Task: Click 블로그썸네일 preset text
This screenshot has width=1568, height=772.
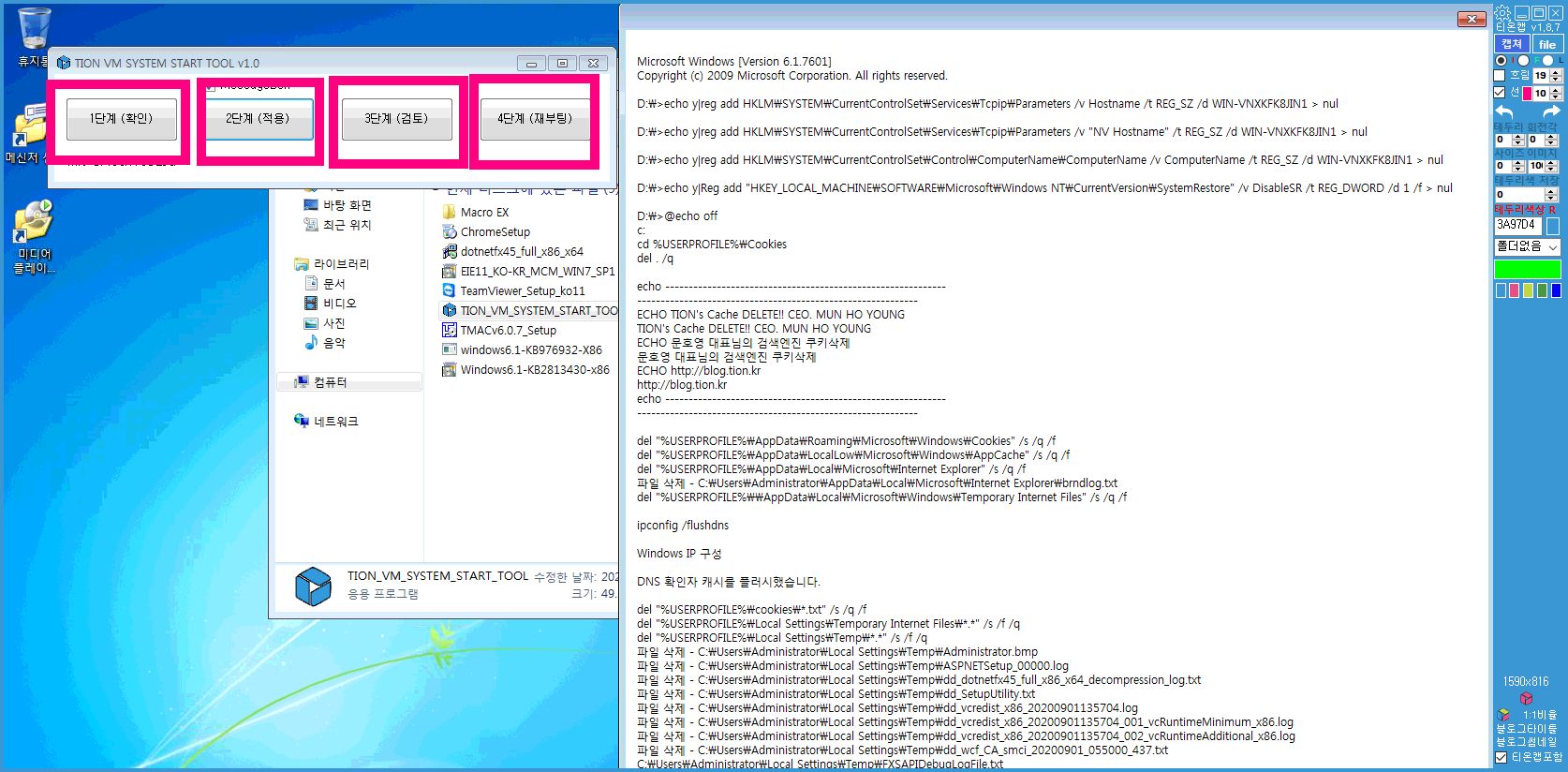Action: click(x=1526, y=741)
